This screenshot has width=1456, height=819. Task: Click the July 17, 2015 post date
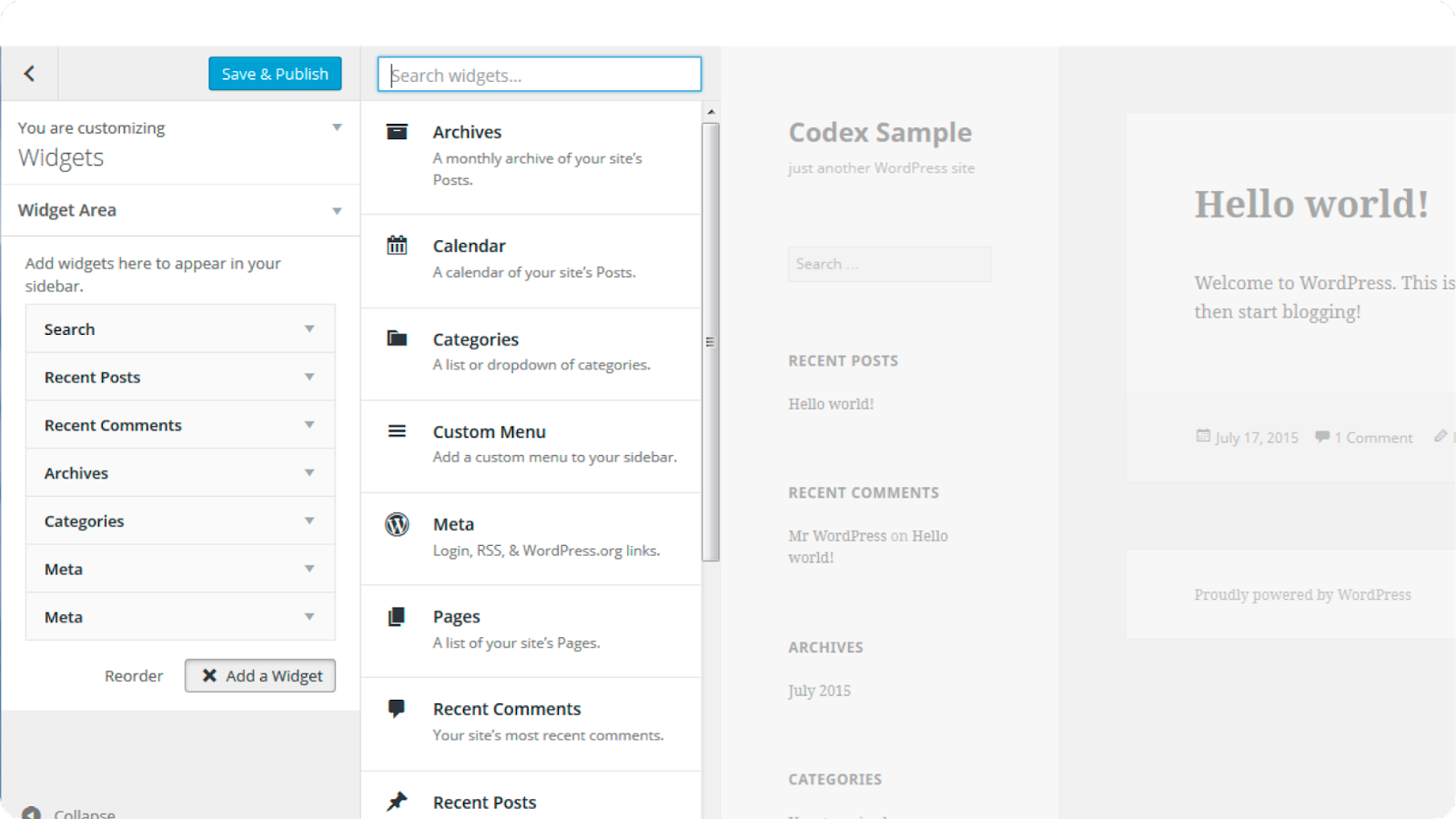[1257, 438]
